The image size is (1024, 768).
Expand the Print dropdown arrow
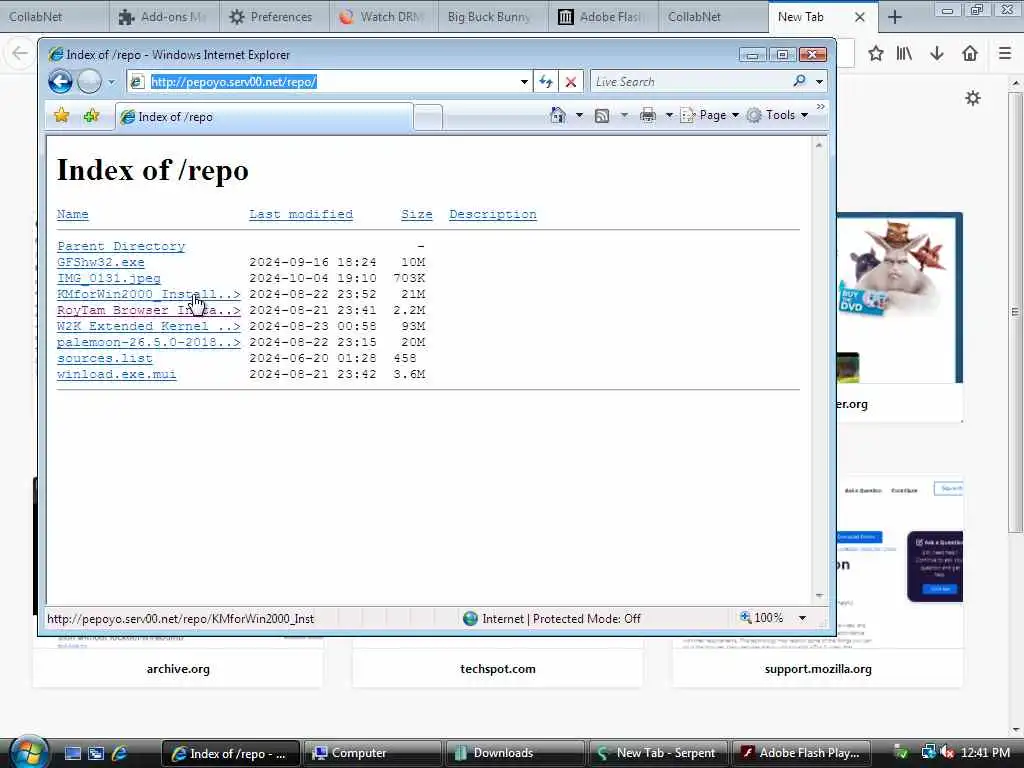coord(669,116)
